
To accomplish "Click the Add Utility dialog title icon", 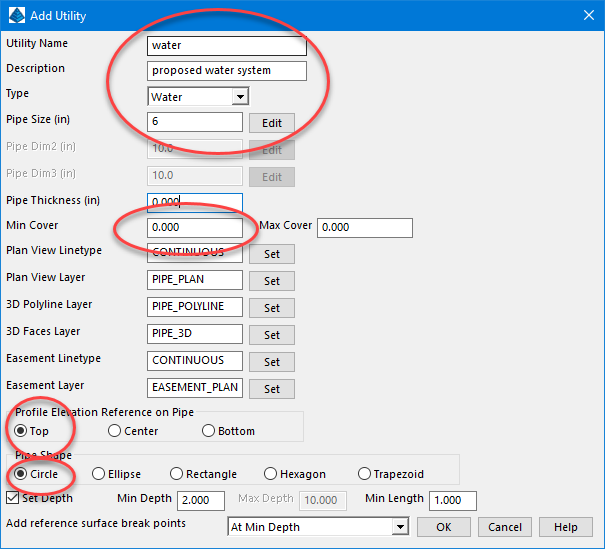I will point(14,16).
